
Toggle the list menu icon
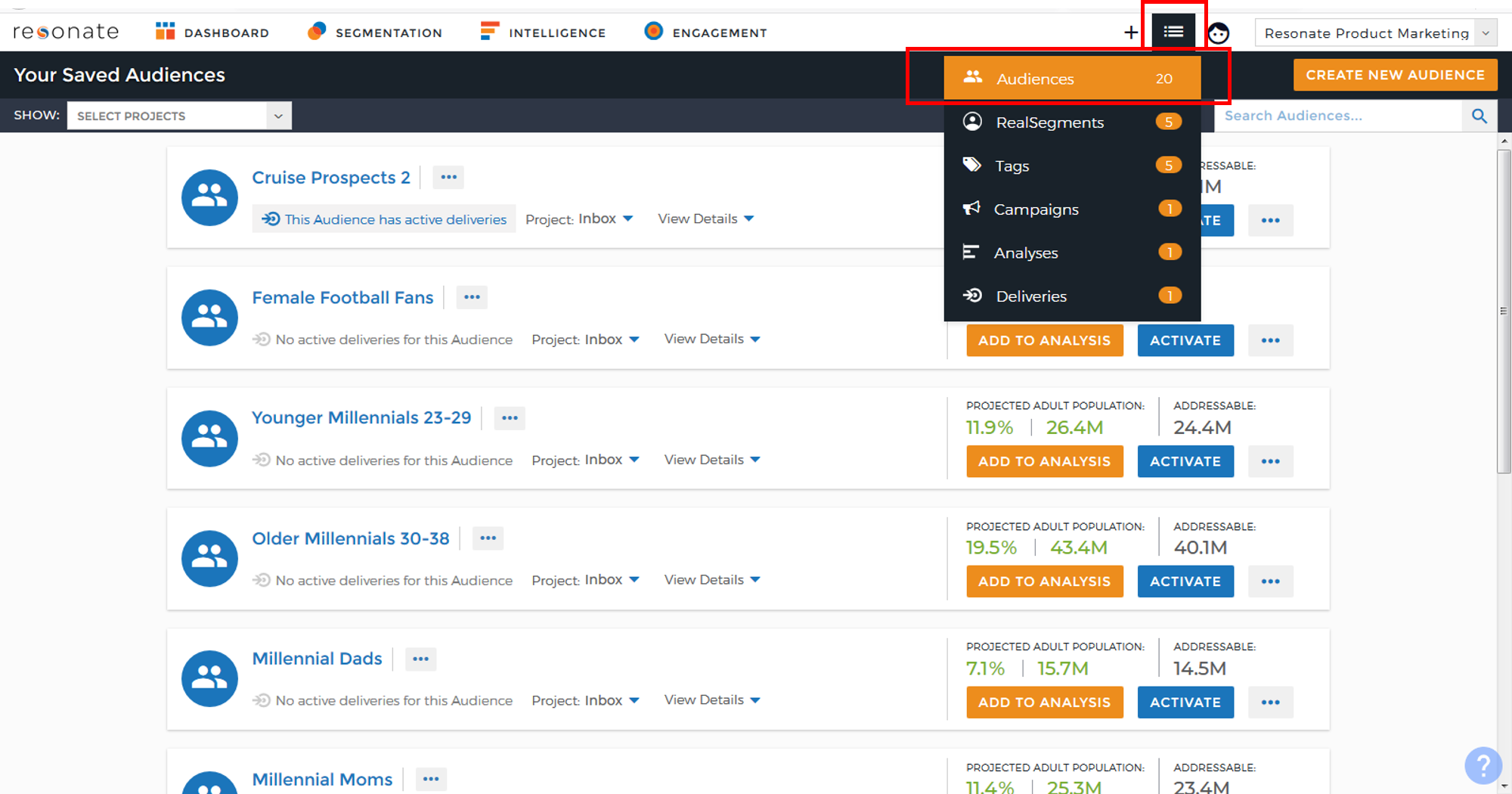(1173, 32)
